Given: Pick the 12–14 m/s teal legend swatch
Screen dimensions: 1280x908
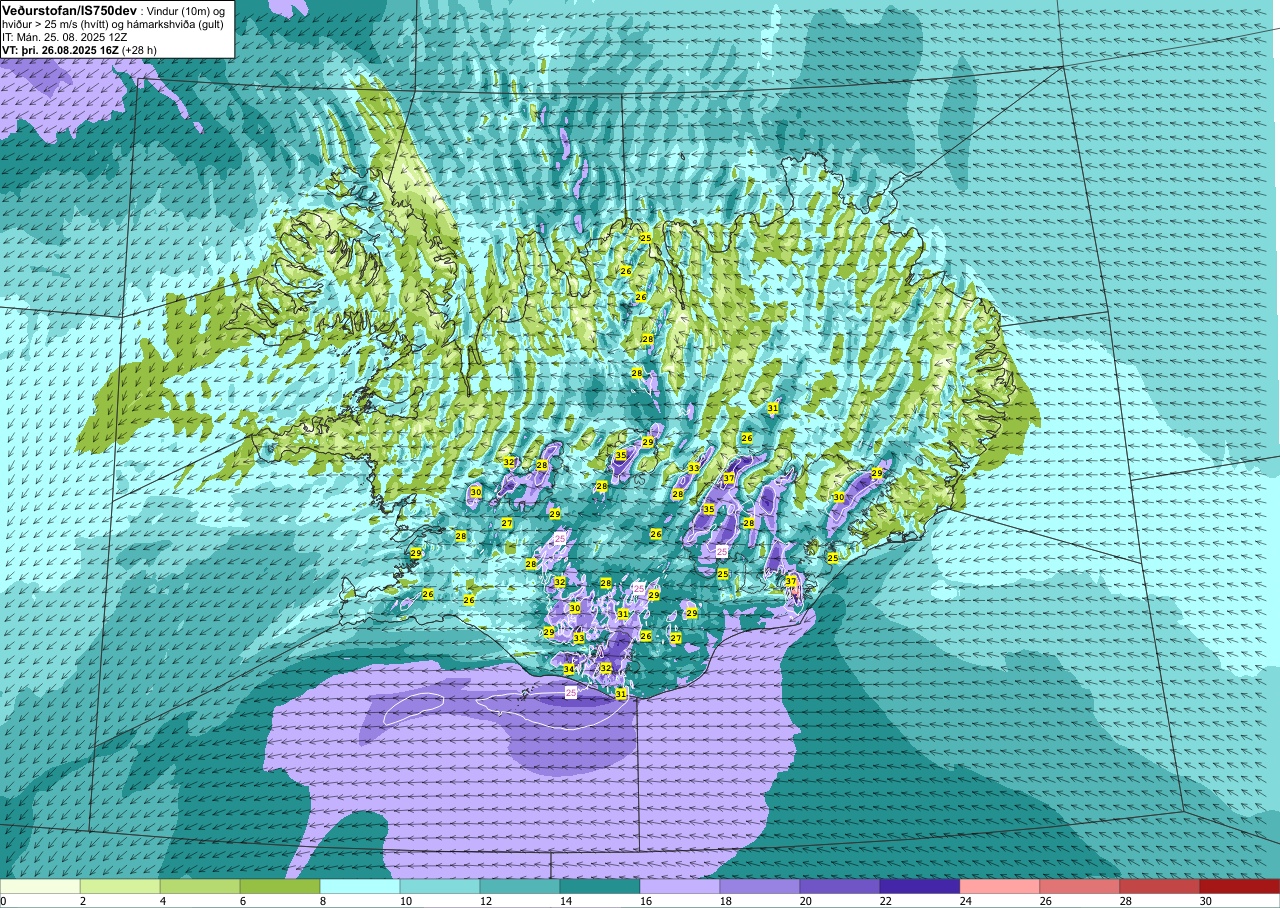Looking at the screenshot, I should 520,886.
